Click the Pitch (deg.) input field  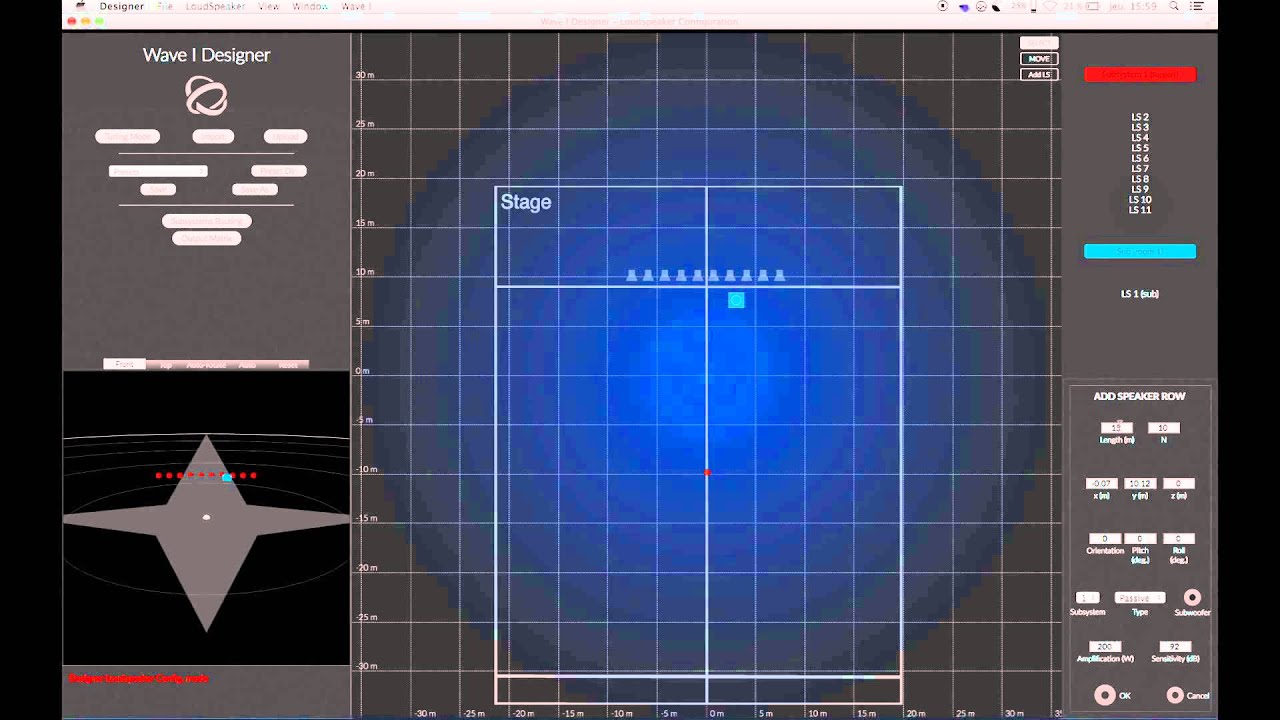[x=1140, y=539]
